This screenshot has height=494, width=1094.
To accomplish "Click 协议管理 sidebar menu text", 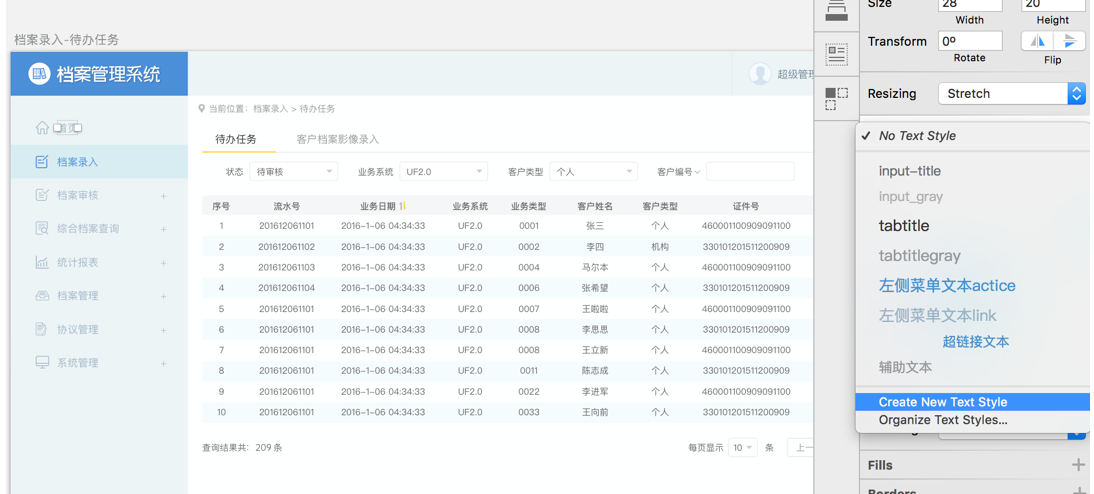I will tap(77, 329).
